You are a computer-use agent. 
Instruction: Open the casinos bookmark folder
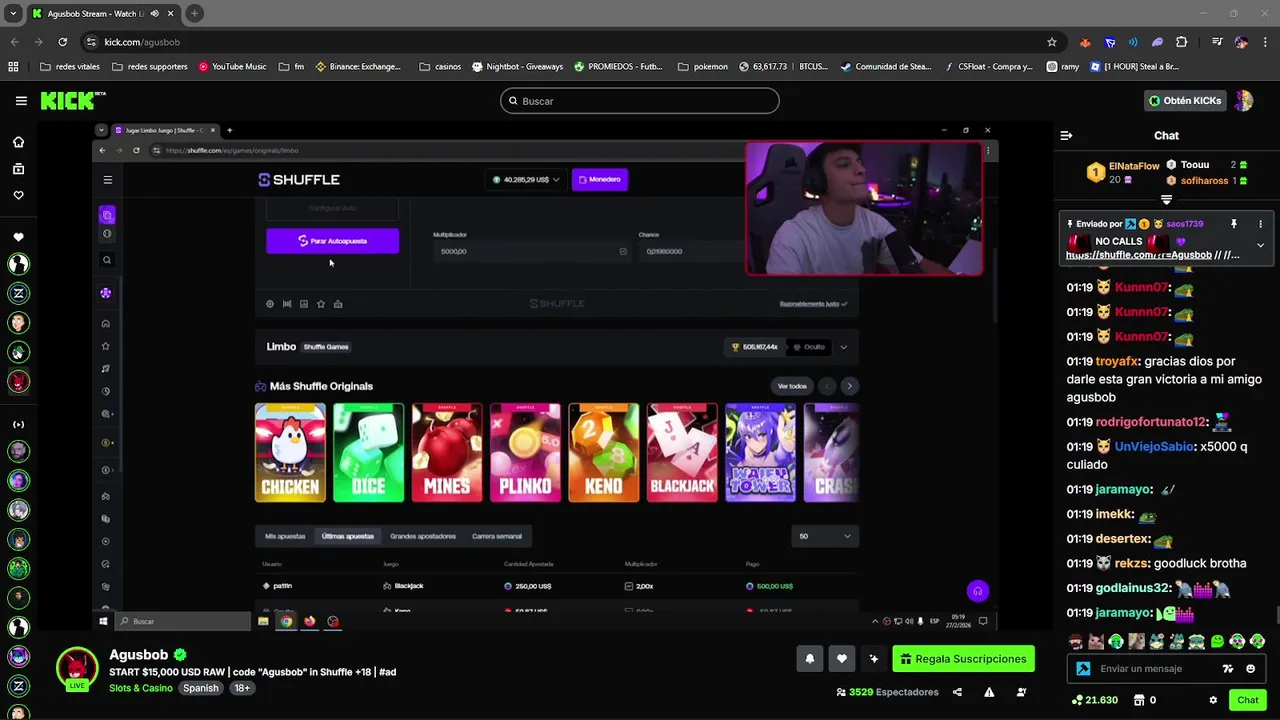click(440, 67)
